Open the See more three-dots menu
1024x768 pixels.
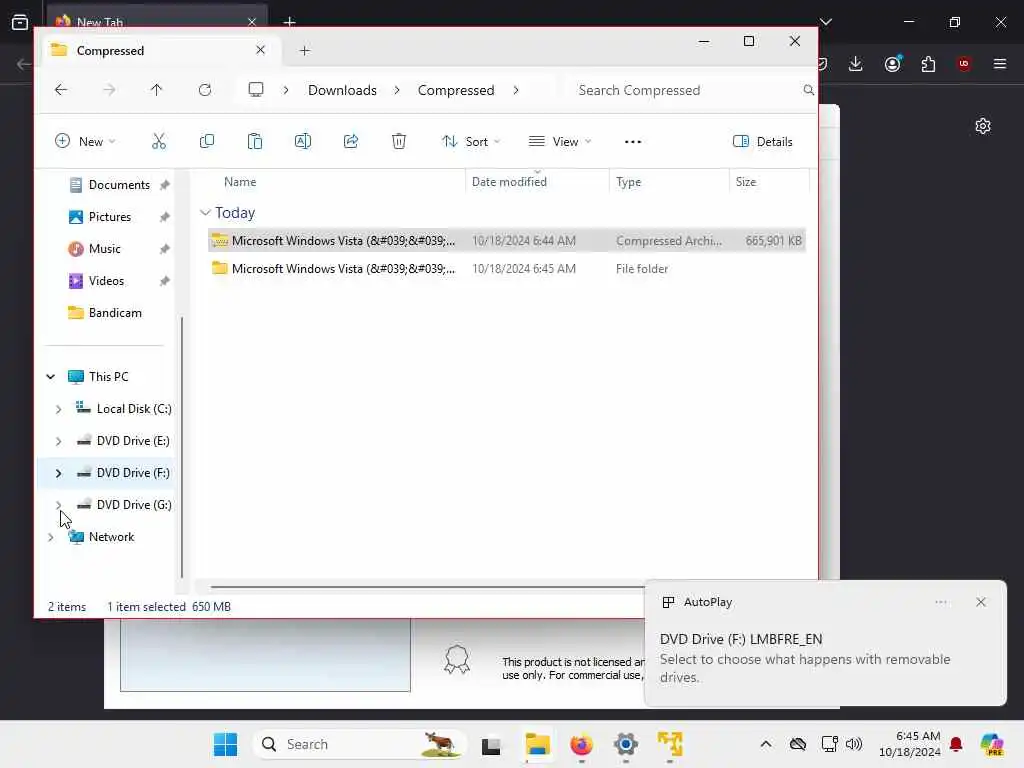[x=633, y=142]
